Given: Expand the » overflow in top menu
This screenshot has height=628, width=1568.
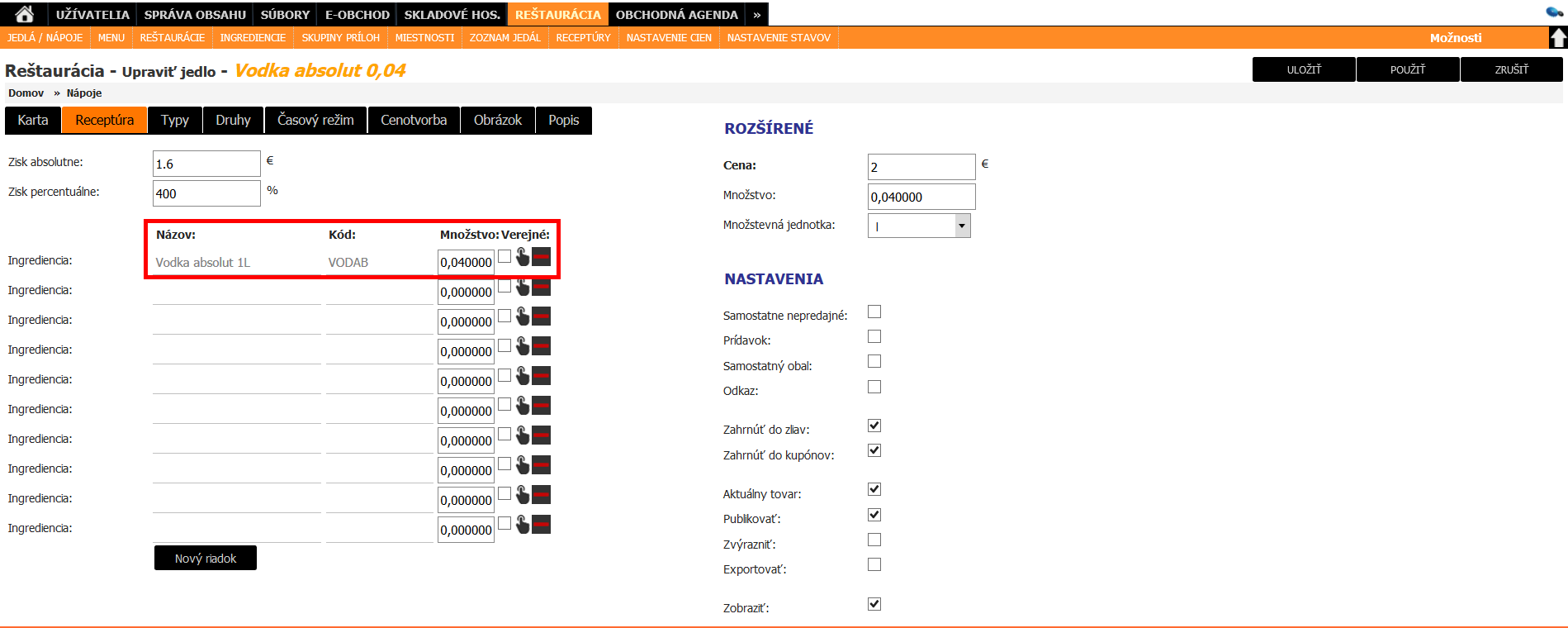Looking at the screenshot, I should point(756,14).
